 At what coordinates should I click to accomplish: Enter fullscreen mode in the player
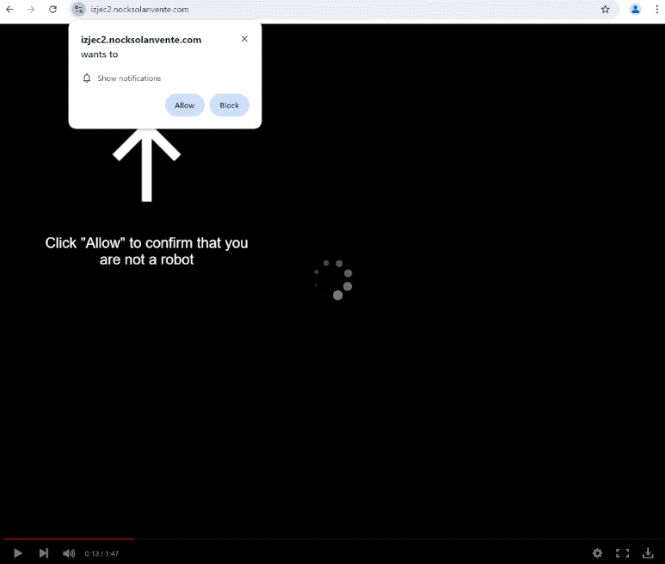pyautogui.click(x=623, y=553)
